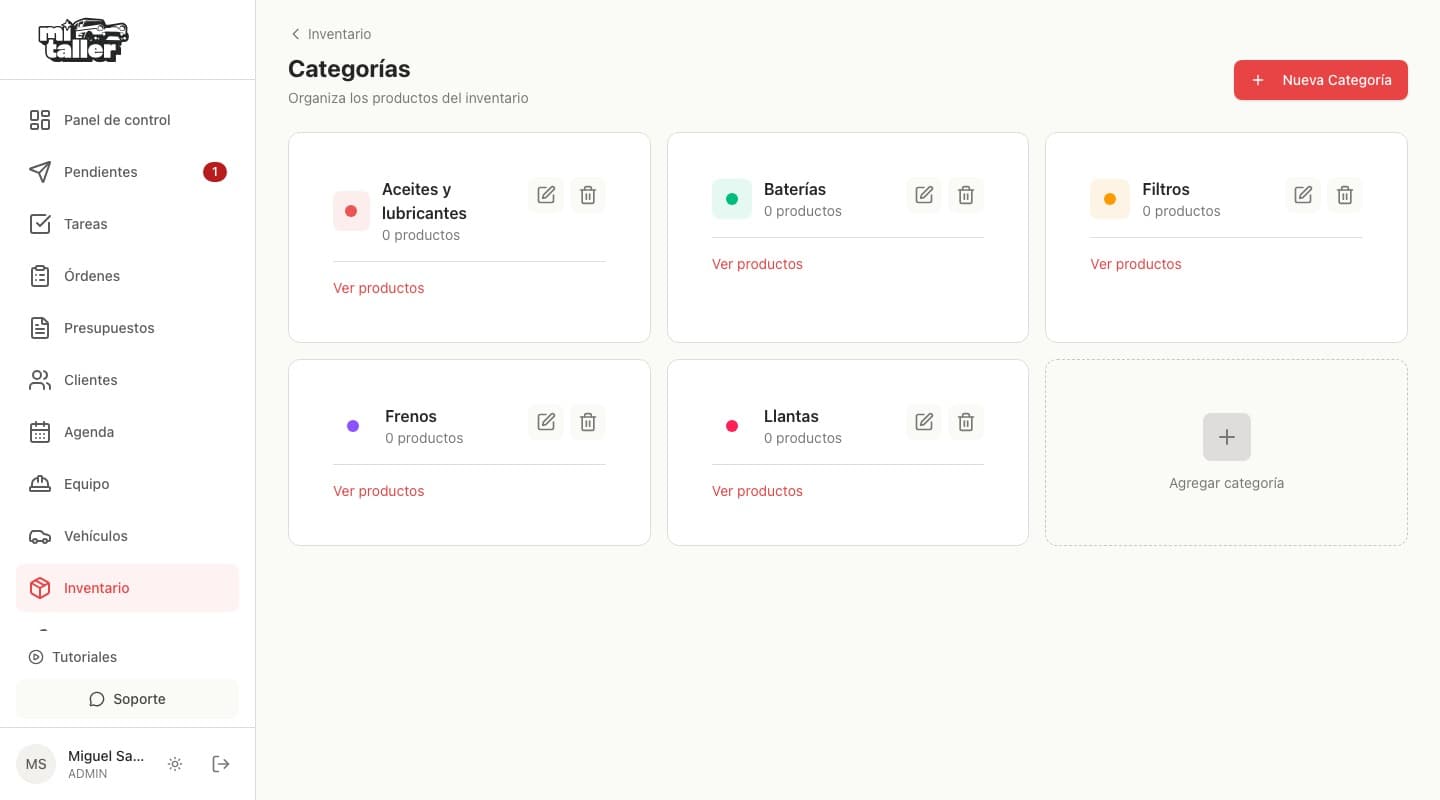Open Pendientes in the sidebar

pos(127,172)
